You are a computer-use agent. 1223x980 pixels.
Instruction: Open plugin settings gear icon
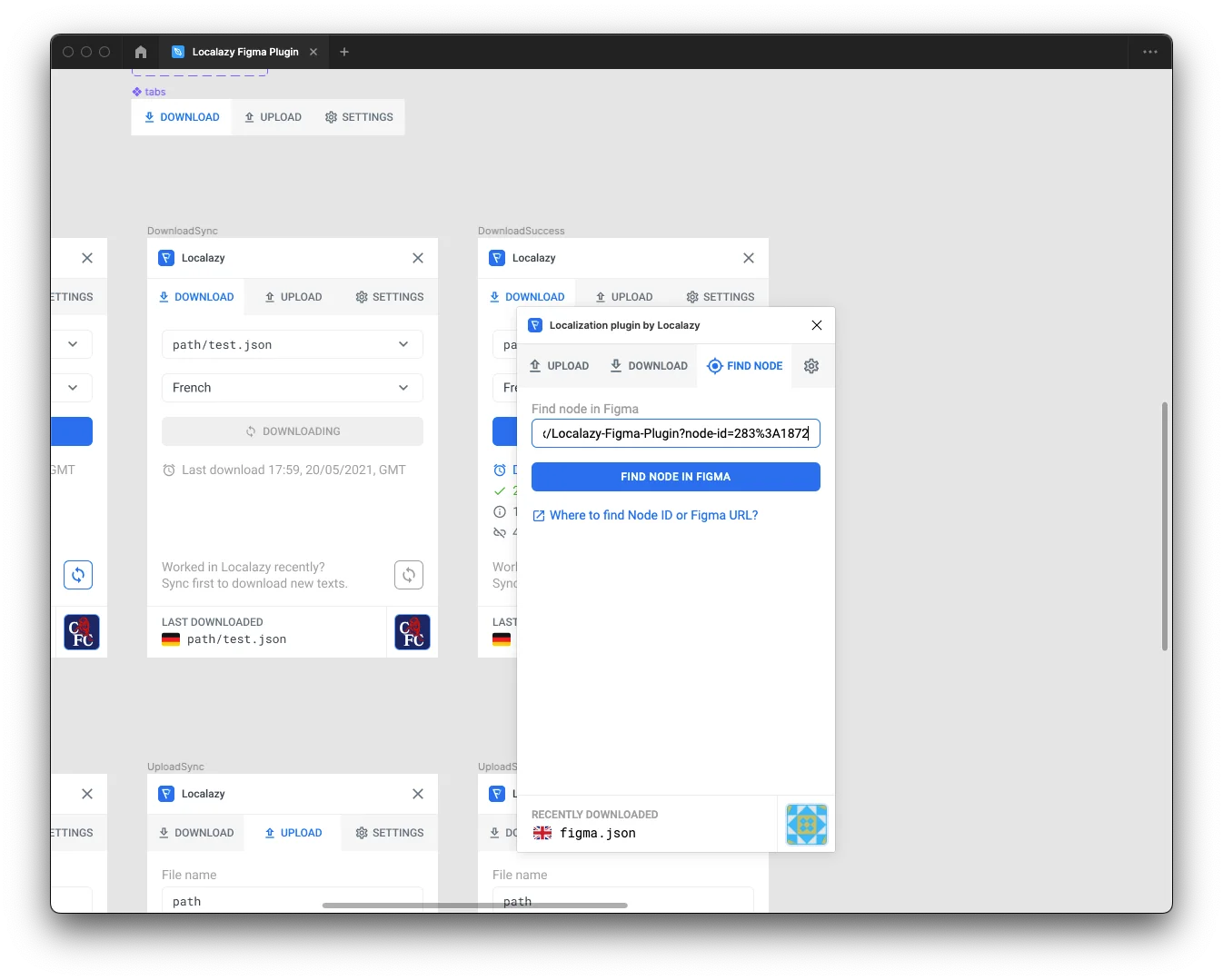coord(811,366)
